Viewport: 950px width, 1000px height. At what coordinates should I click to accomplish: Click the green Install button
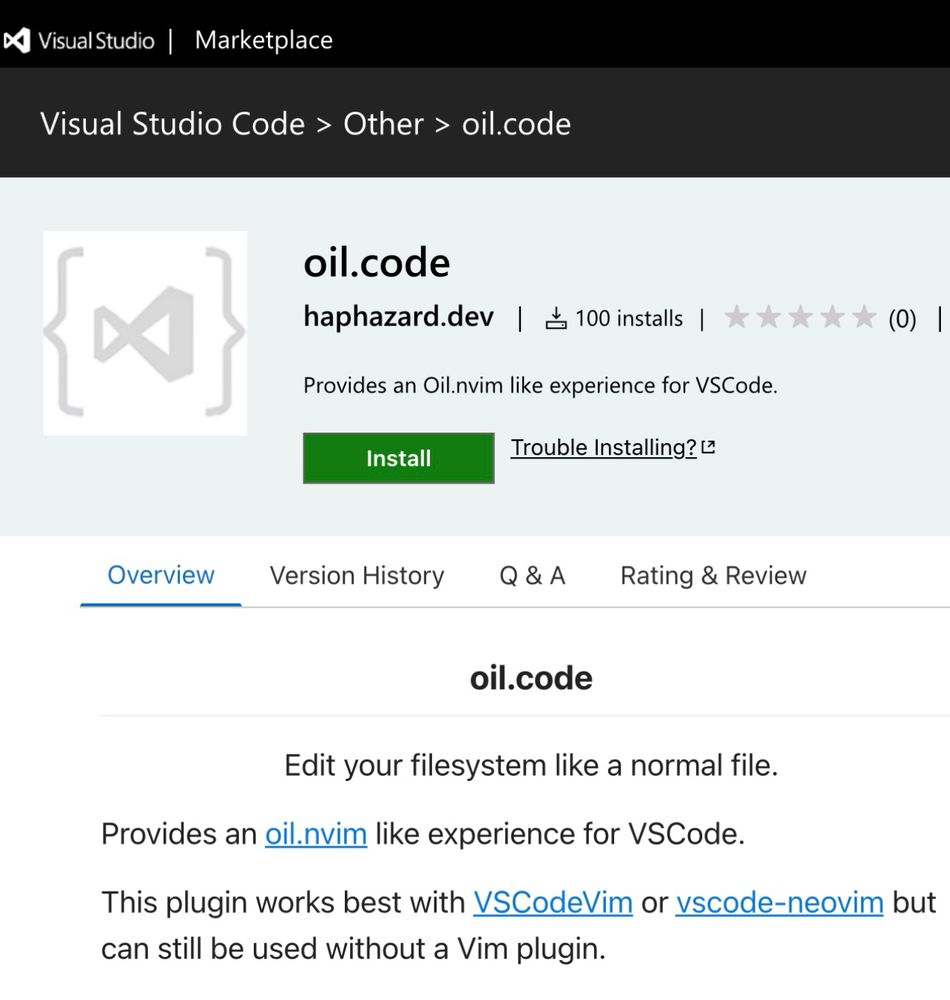[x=398, y=458]
